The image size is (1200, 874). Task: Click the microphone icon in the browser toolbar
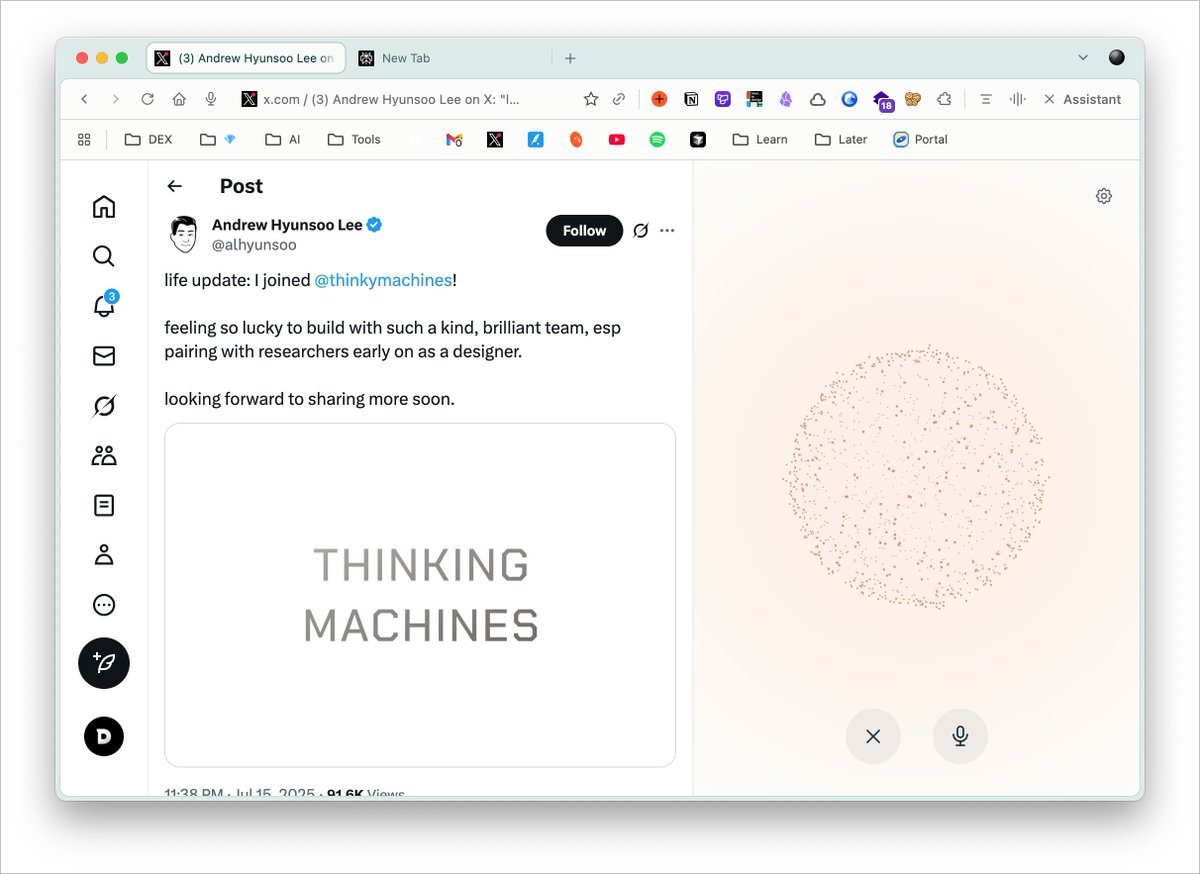point(211,99)
